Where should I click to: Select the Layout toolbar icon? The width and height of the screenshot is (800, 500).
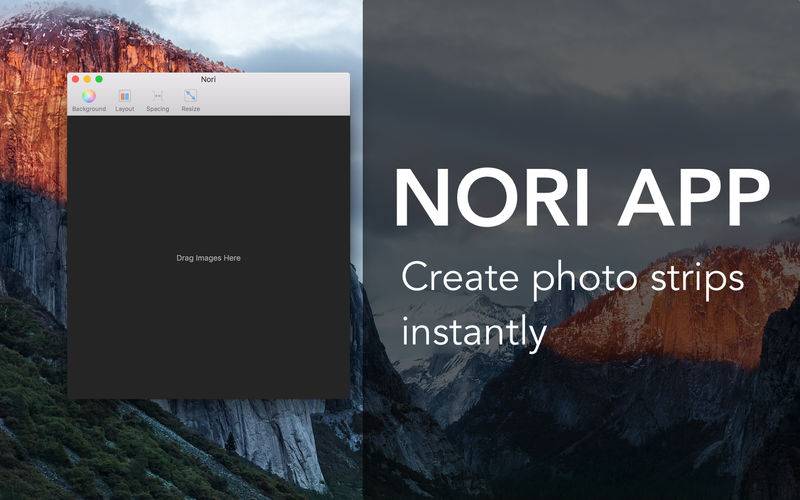pos(124,96)
